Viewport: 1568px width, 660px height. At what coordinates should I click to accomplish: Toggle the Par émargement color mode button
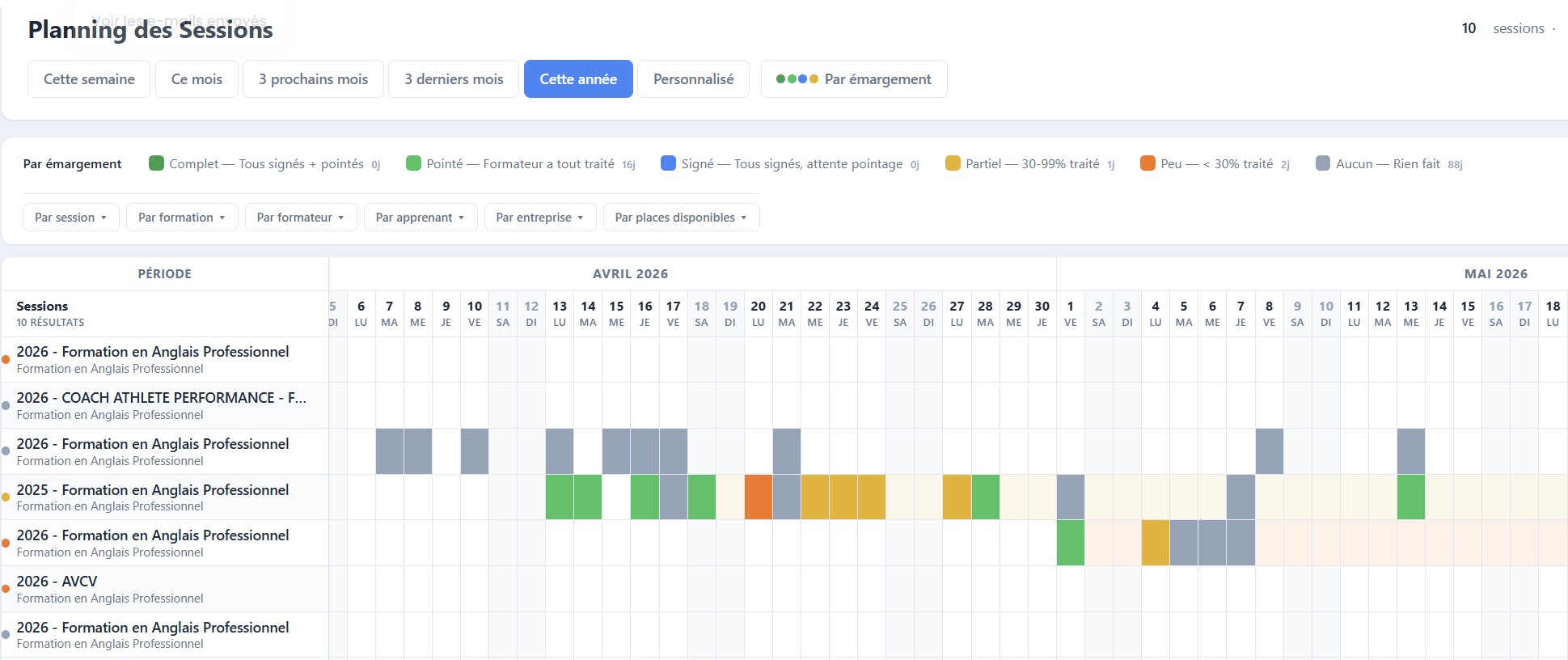click(x=854, y=79)
